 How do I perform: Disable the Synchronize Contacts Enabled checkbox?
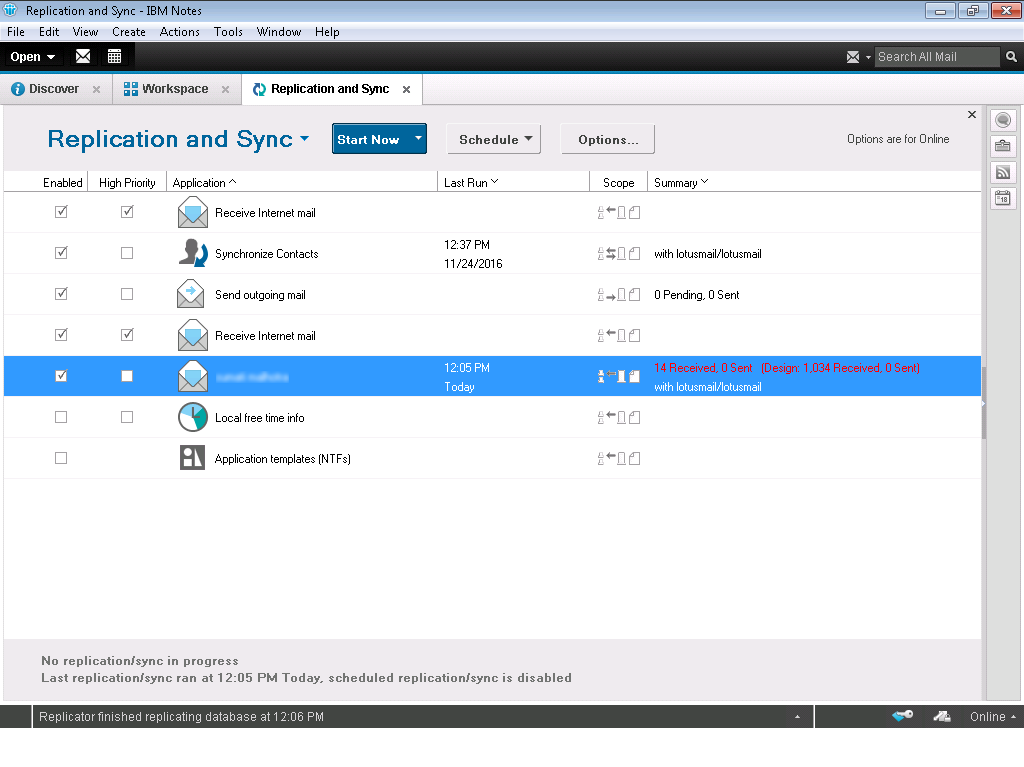click(x=61, y=254)
